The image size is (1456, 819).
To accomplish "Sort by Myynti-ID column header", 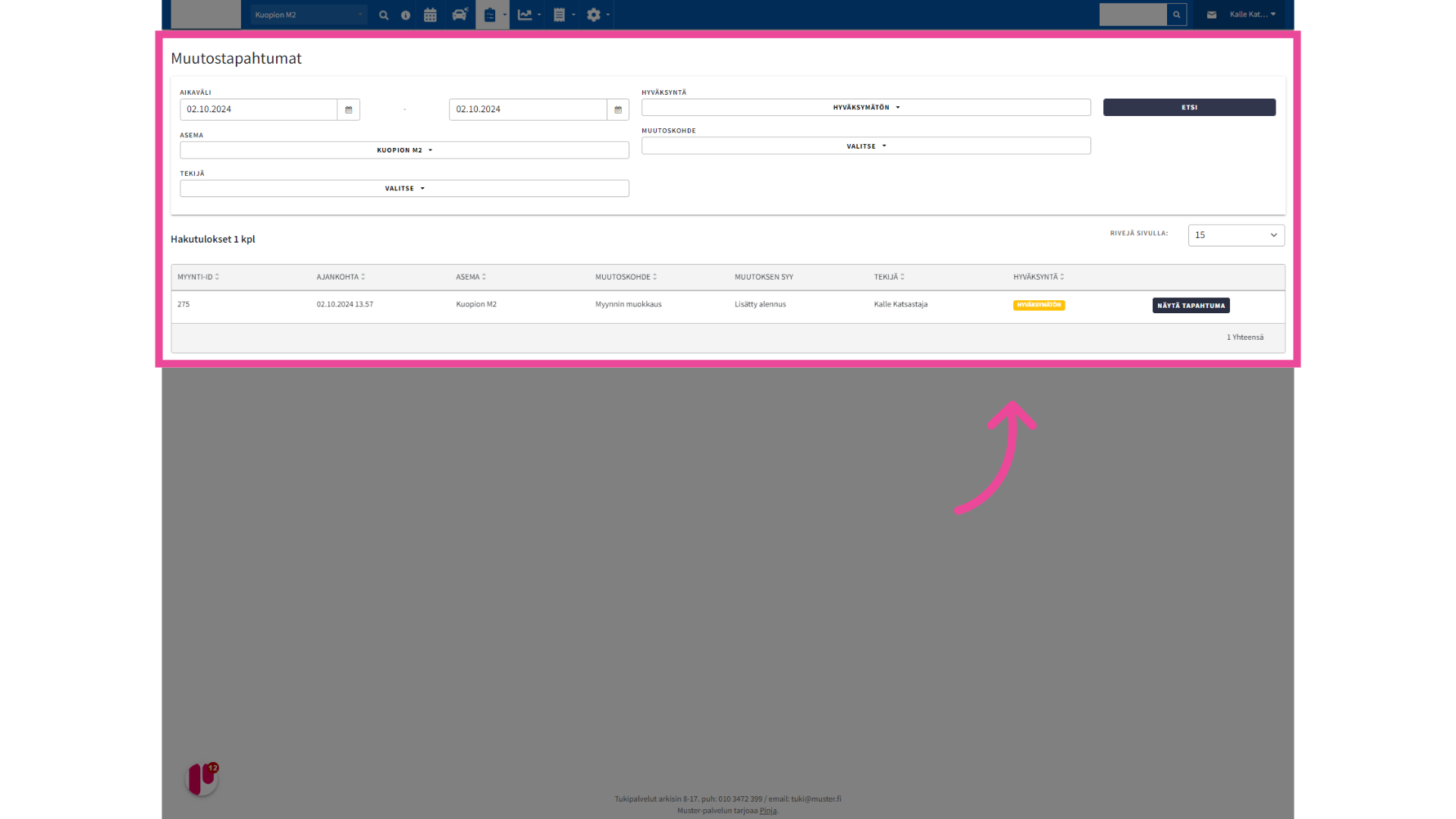I will pyautogui.click(x=198, y=277).
